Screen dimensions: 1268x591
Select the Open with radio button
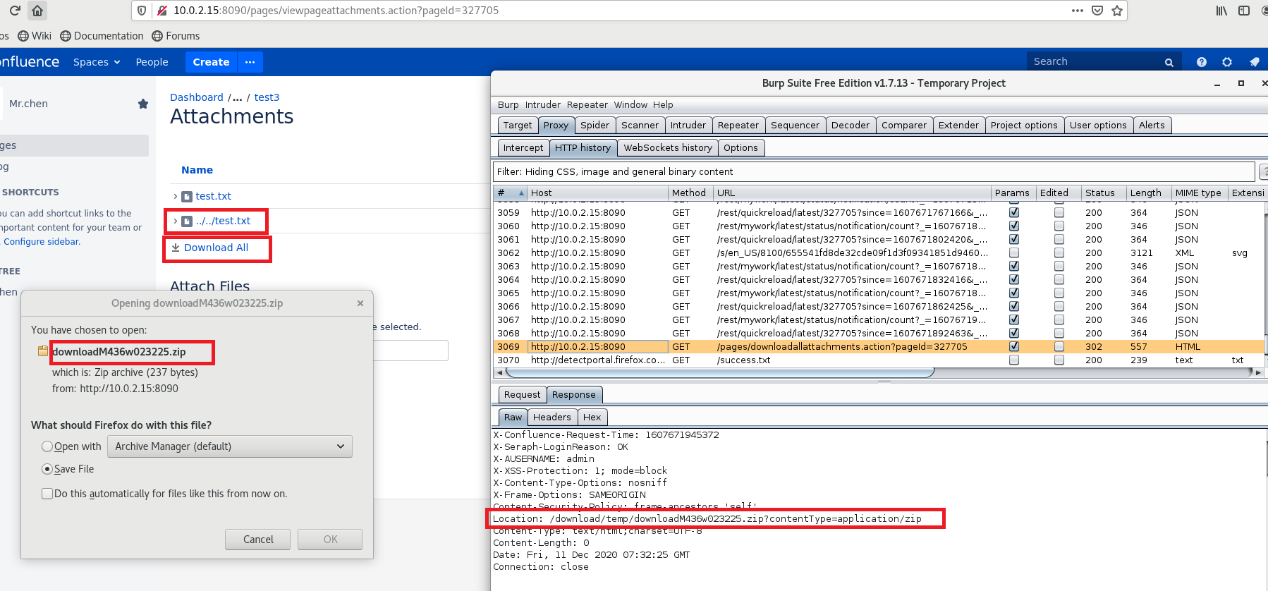(47, 447)
